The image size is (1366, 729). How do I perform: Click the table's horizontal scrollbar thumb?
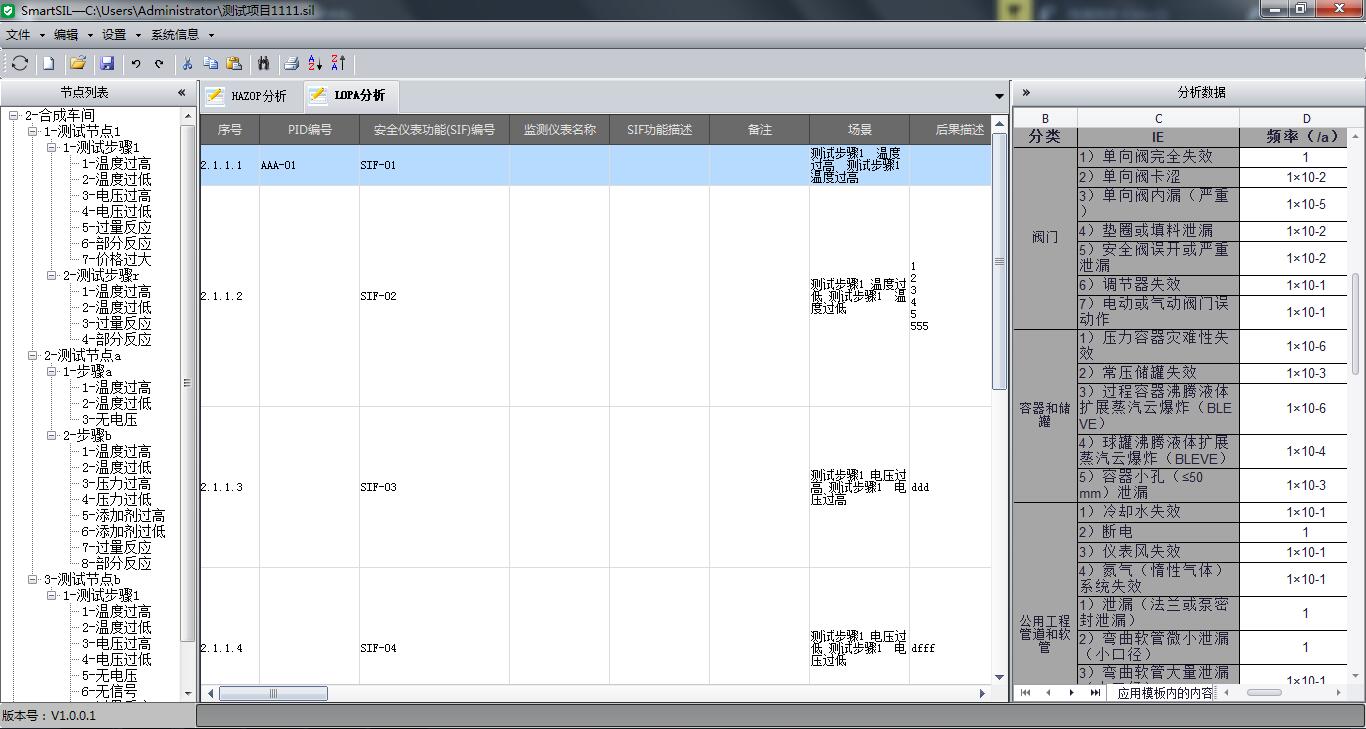(x=273, y=693)
